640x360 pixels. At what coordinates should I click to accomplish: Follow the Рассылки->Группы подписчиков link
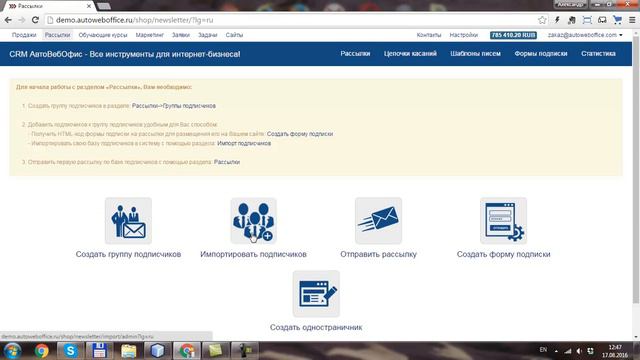(174, 106)
